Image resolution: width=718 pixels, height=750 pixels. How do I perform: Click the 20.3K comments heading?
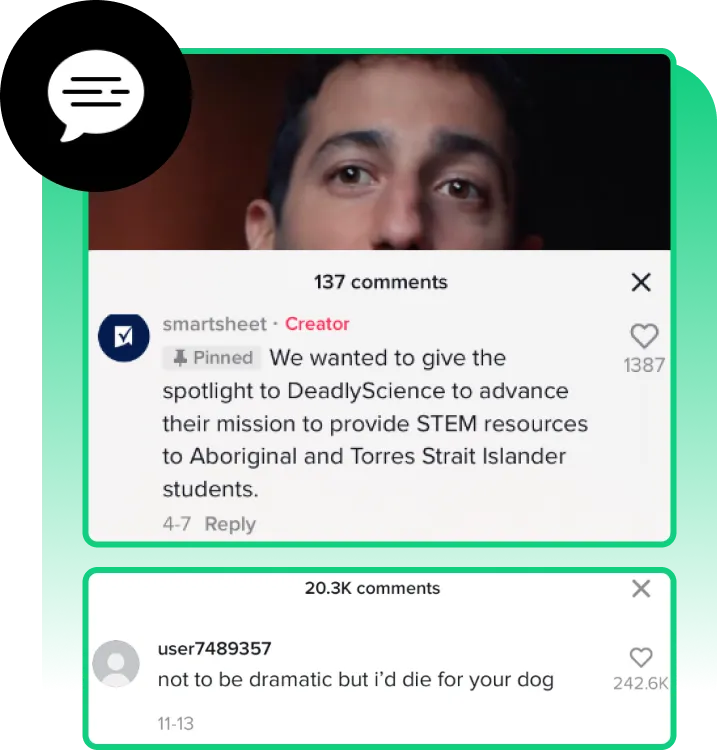pyautogui.click(x=372, y=588)
